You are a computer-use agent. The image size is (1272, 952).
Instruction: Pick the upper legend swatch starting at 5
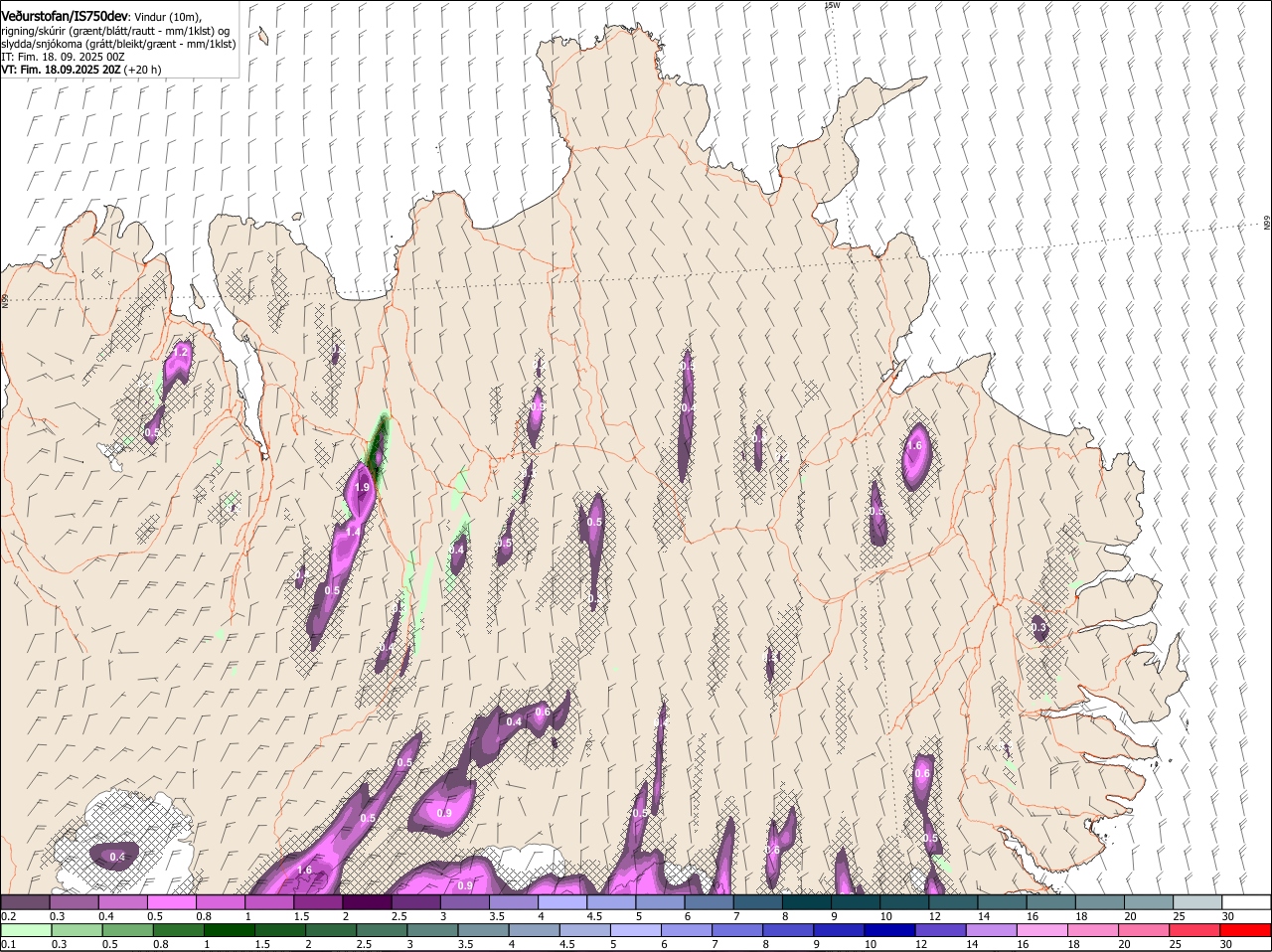pos(659,902)
